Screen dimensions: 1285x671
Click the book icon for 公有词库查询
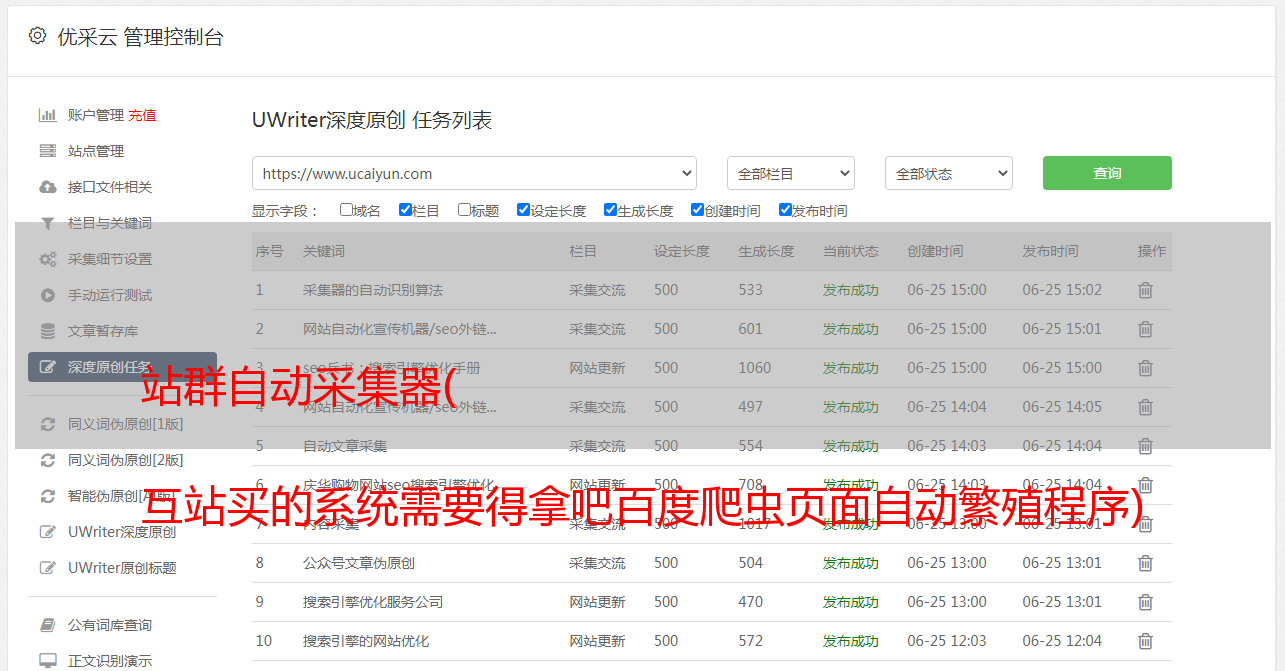click(x=47, y=625)
